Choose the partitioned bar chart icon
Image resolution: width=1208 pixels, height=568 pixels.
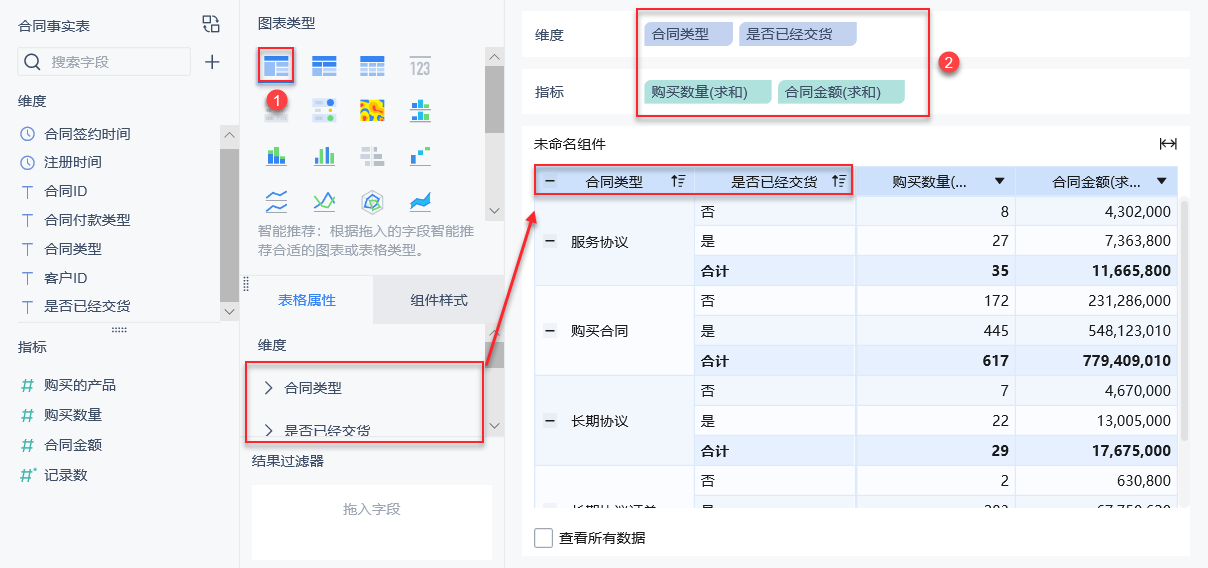[x=420, y=110]
